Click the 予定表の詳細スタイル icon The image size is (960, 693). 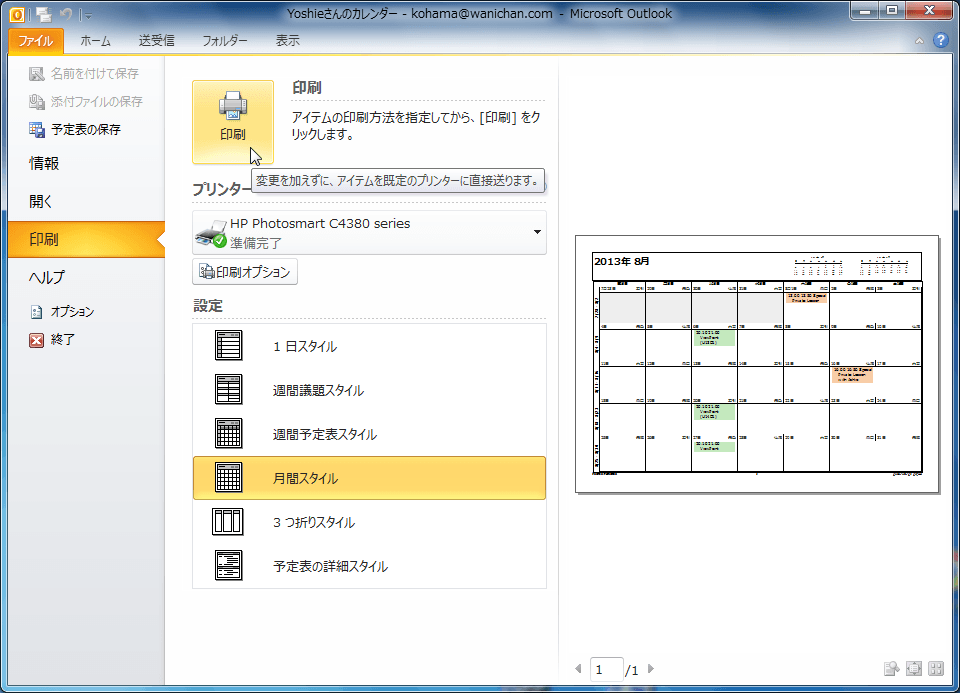(x=228, y=566)
